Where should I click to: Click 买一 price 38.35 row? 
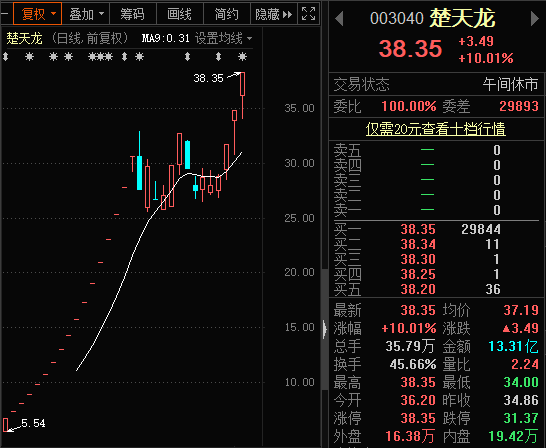point(418,229)
